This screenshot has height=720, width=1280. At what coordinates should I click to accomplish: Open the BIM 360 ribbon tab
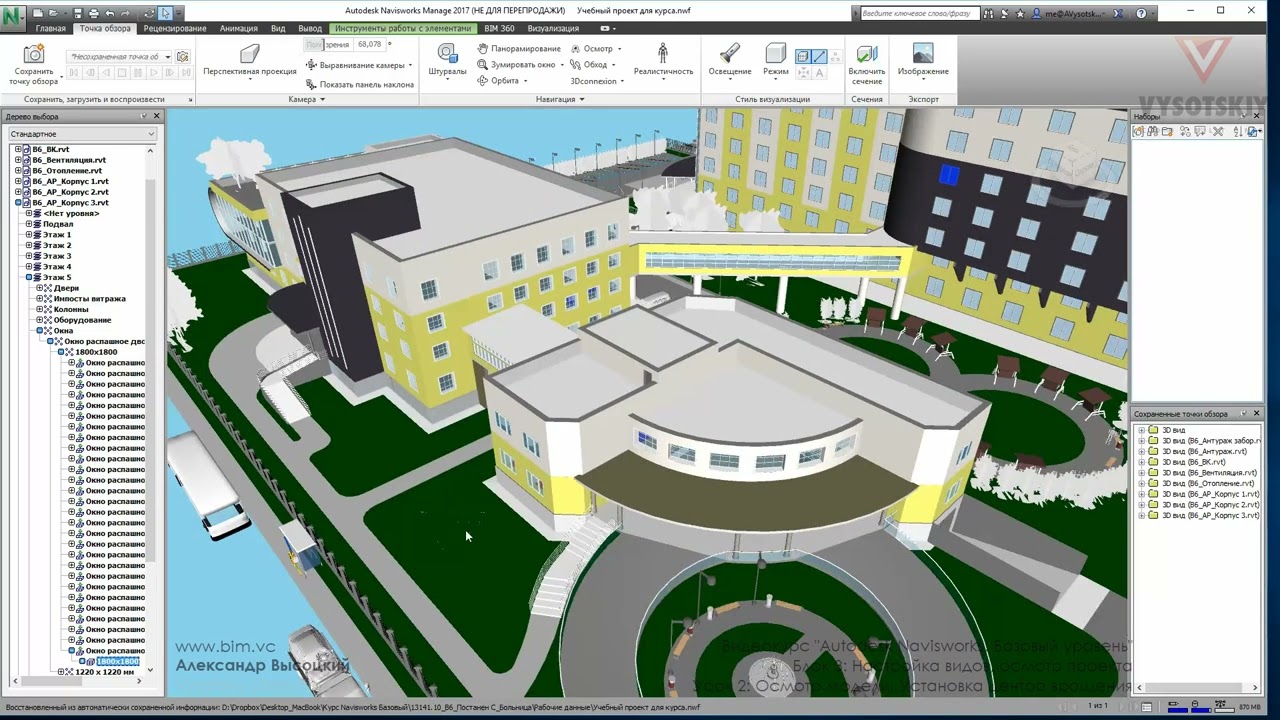coord(499,29)
